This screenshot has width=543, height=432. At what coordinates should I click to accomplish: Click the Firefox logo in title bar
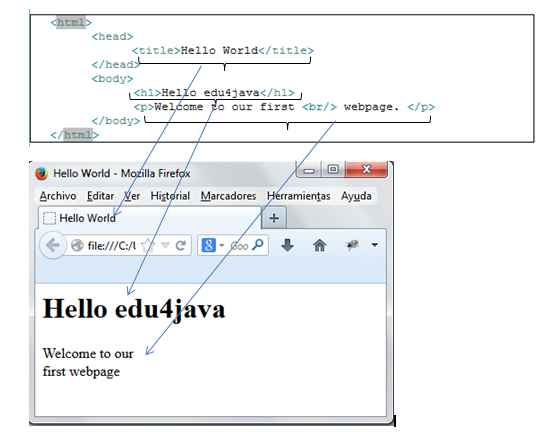point(41,173)
